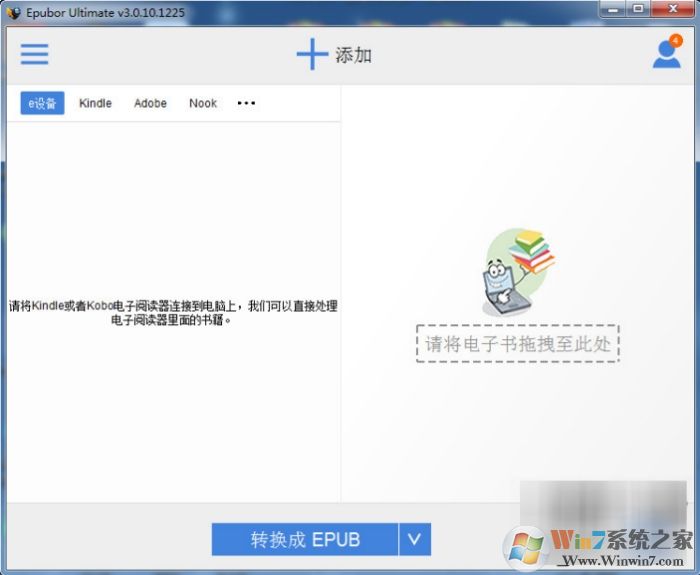700x575 pixels.
Task: Close the Epubor Ultimate window
Action: [672, 9]
